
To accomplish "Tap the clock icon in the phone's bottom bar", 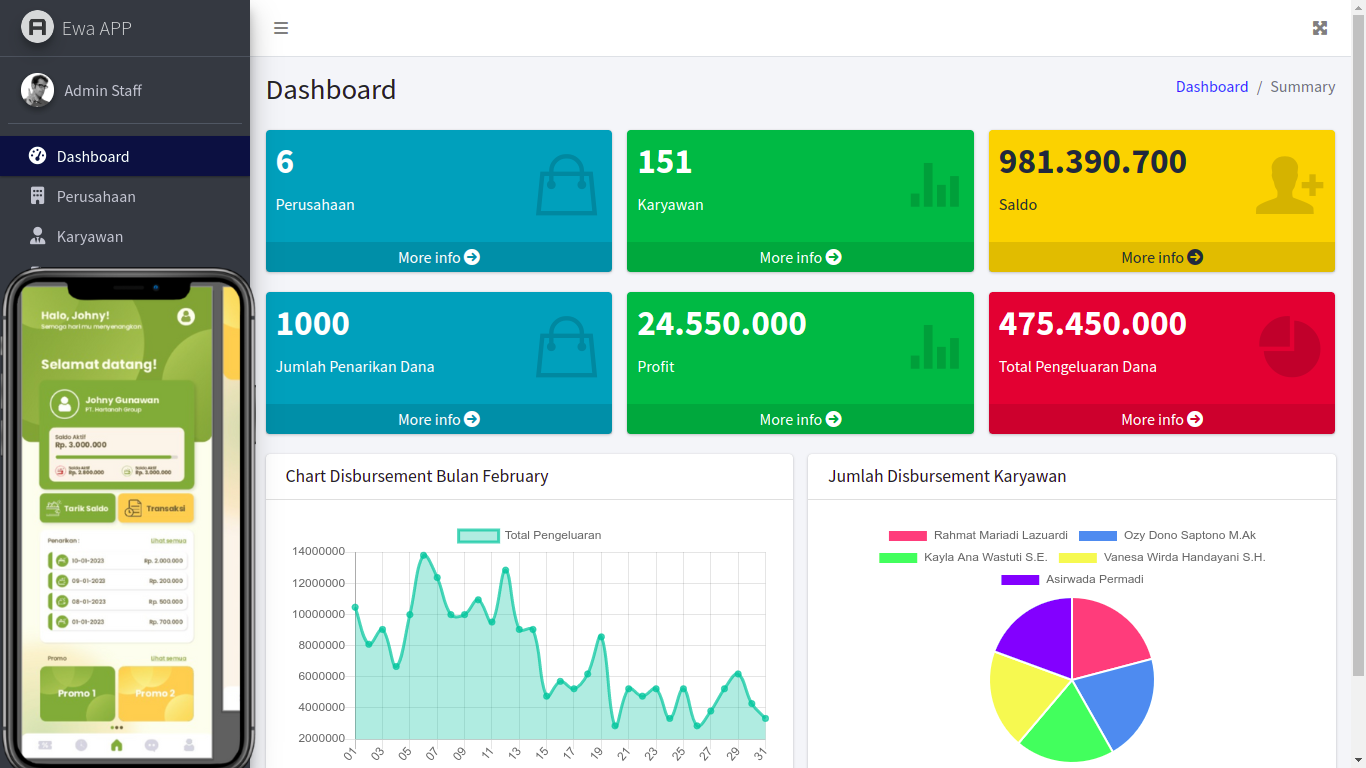I will 81,745.
